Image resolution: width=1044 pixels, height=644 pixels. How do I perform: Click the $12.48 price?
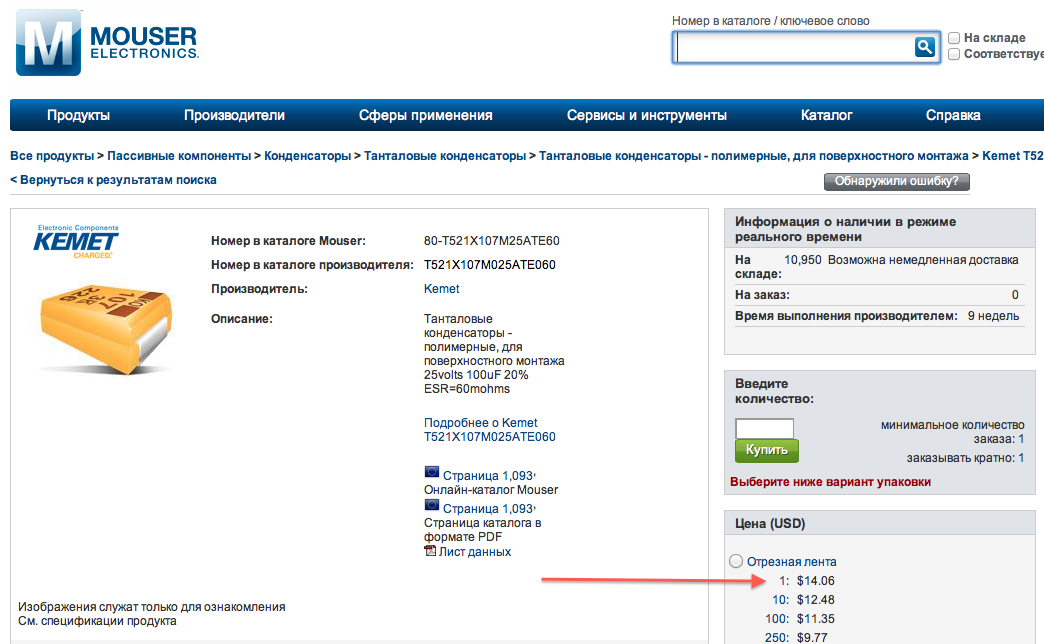816,599
